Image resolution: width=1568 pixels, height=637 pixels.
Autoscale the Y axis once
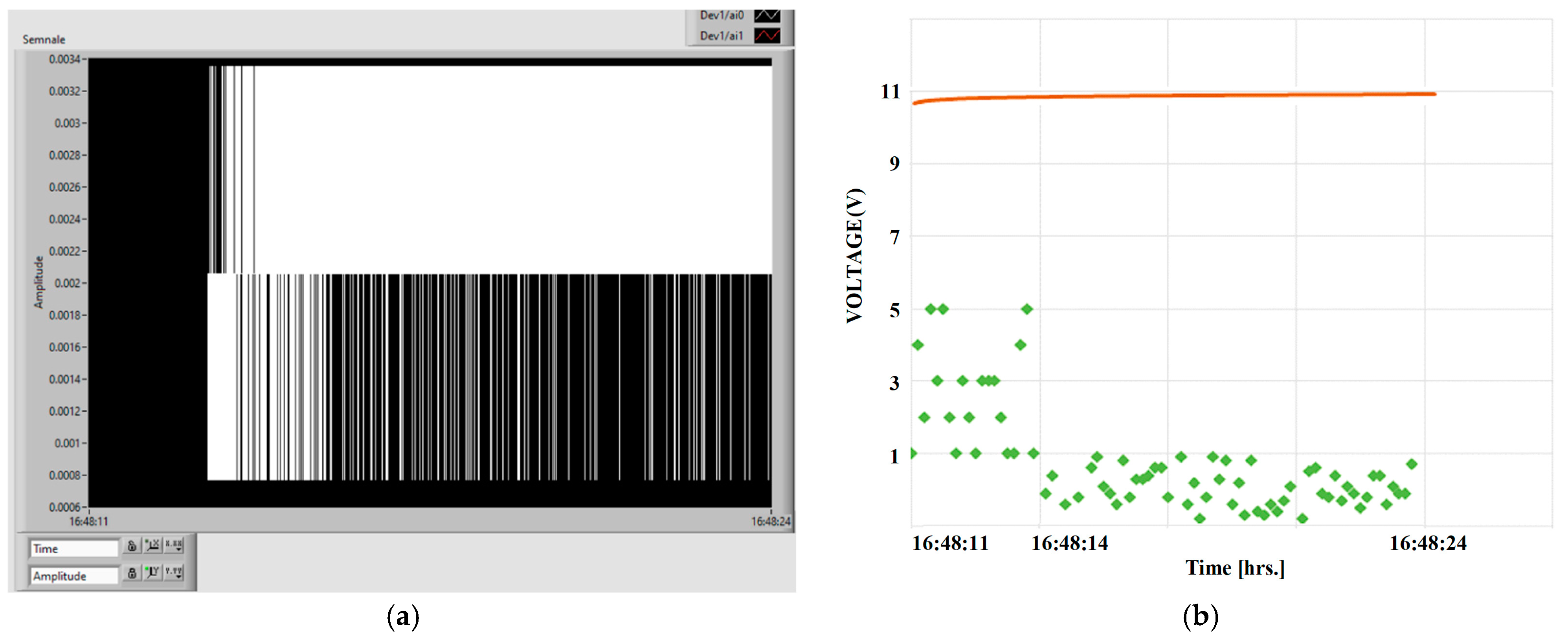[x=152, y=572]
